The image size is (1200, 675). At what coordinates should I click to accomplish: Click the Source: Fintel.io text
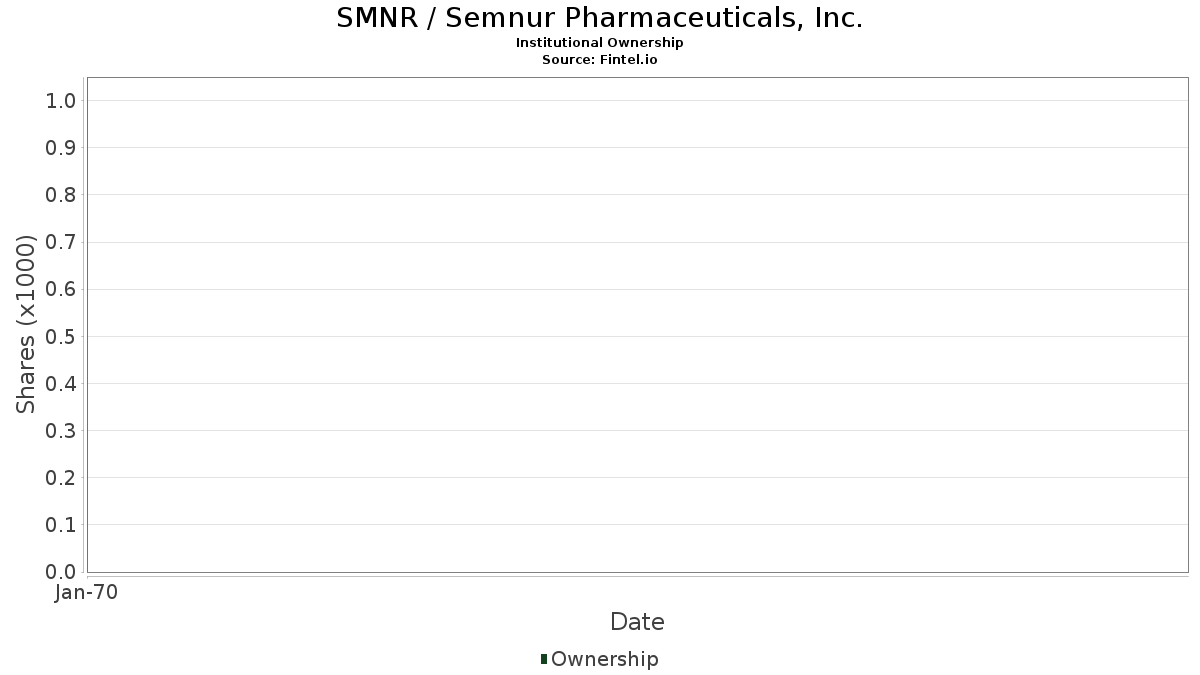coord(600,60)
